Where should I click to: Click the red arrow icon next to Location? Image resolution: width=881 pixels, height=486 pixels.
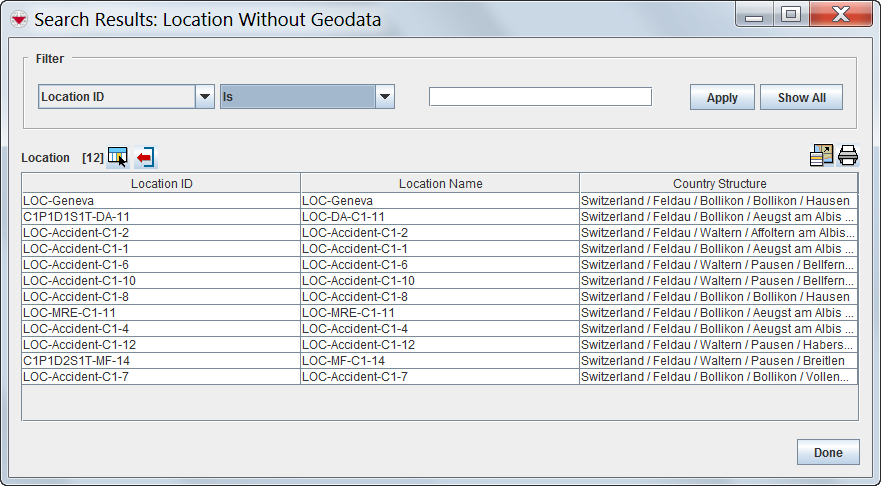pos(146,157)
